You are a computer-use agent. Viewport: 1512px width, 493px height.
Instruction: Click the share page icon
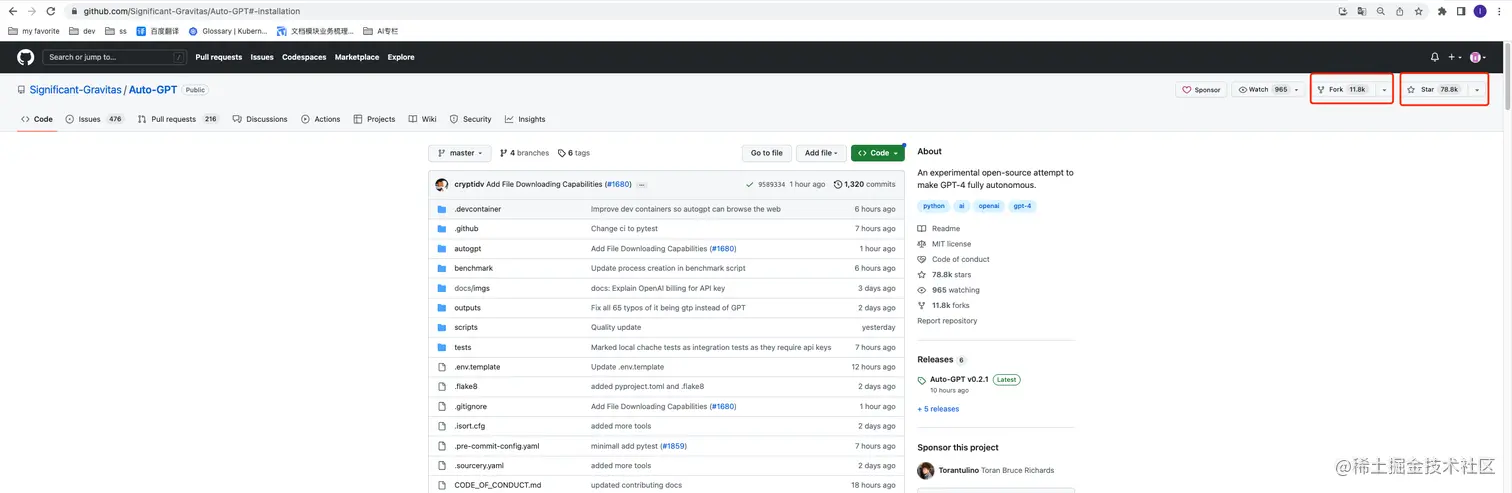click(1398, 11)
